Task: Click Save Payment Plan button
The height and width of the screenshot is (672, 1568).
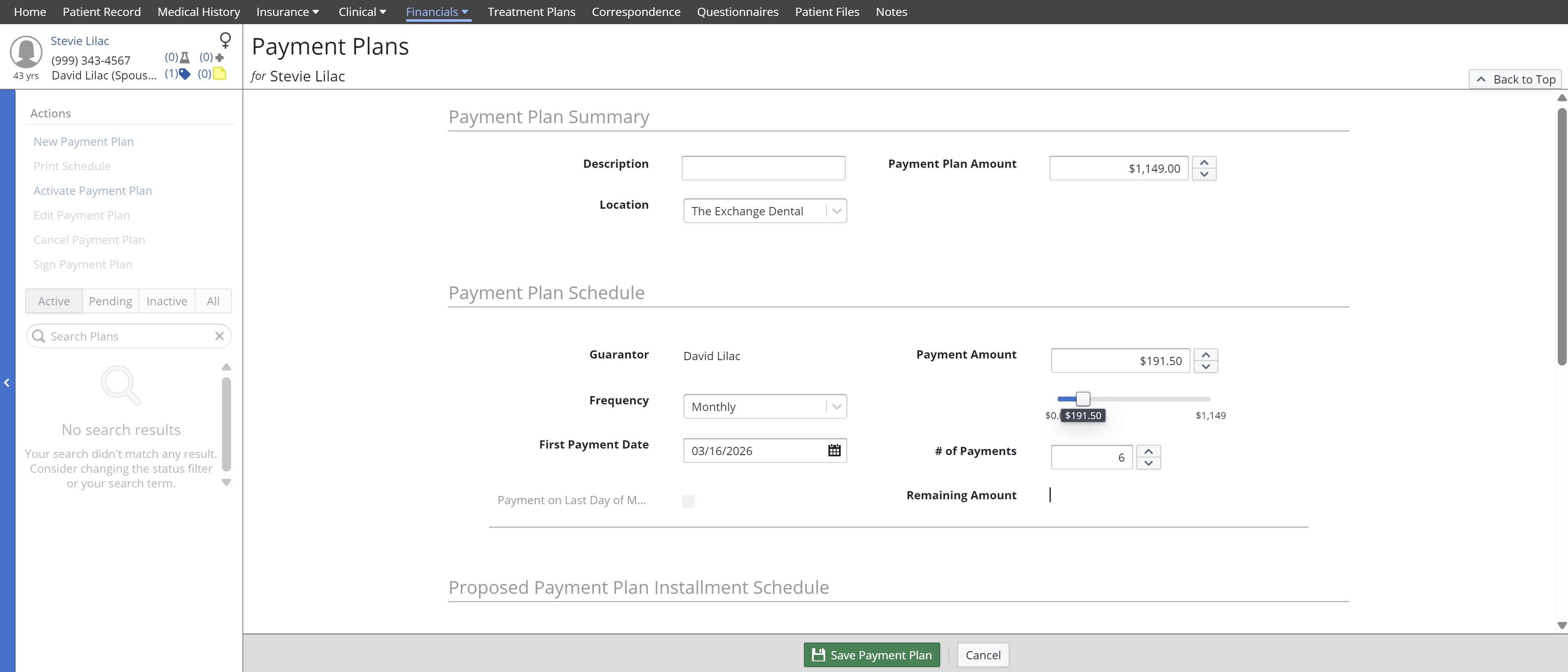Action: (x=871, y=655)
